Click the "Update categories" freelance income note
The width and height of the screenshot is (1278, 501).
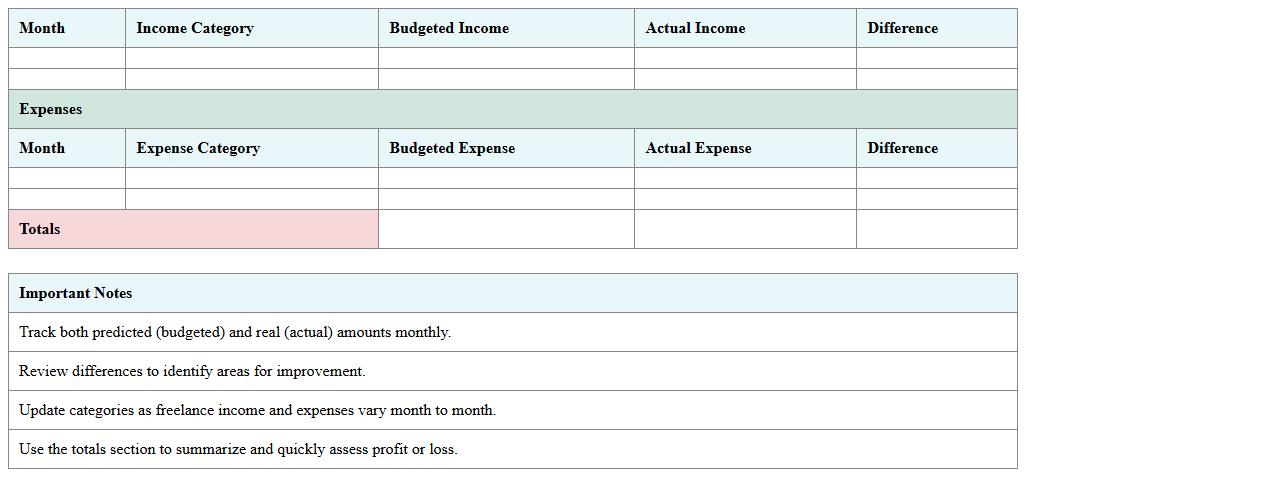point(257,410)
